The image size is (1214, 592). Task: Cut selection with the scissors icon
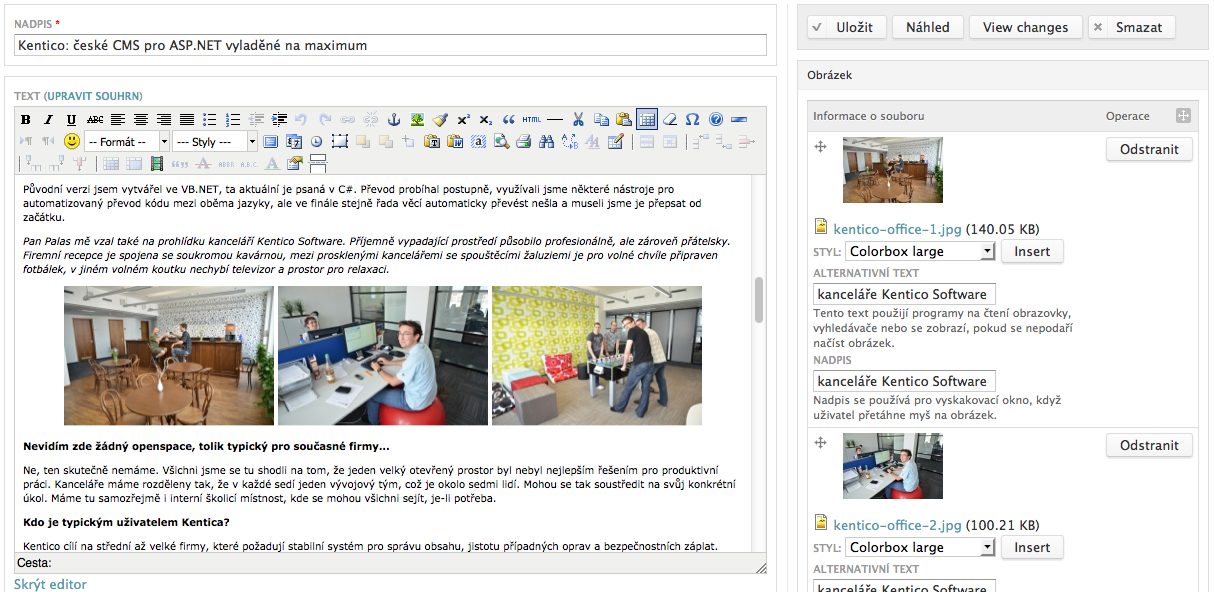tap(578, 120)
